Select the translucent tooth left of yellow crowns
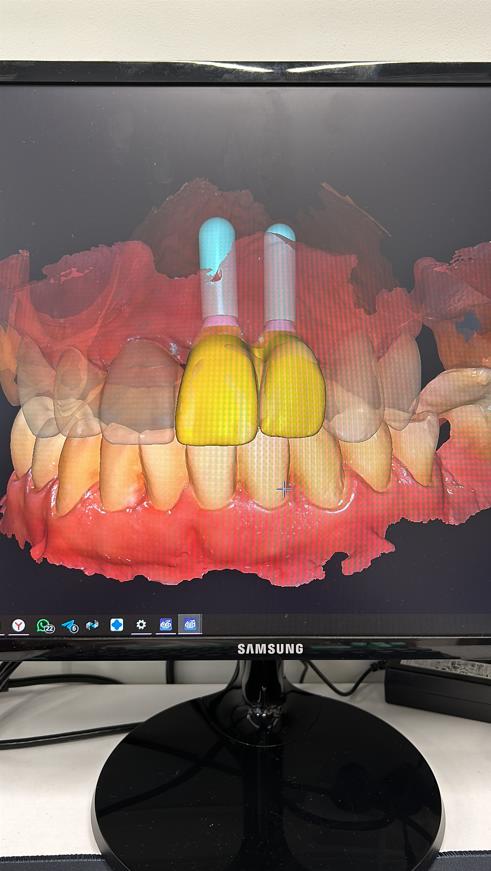The image size is (491, 871). click(x=140, y=392)
